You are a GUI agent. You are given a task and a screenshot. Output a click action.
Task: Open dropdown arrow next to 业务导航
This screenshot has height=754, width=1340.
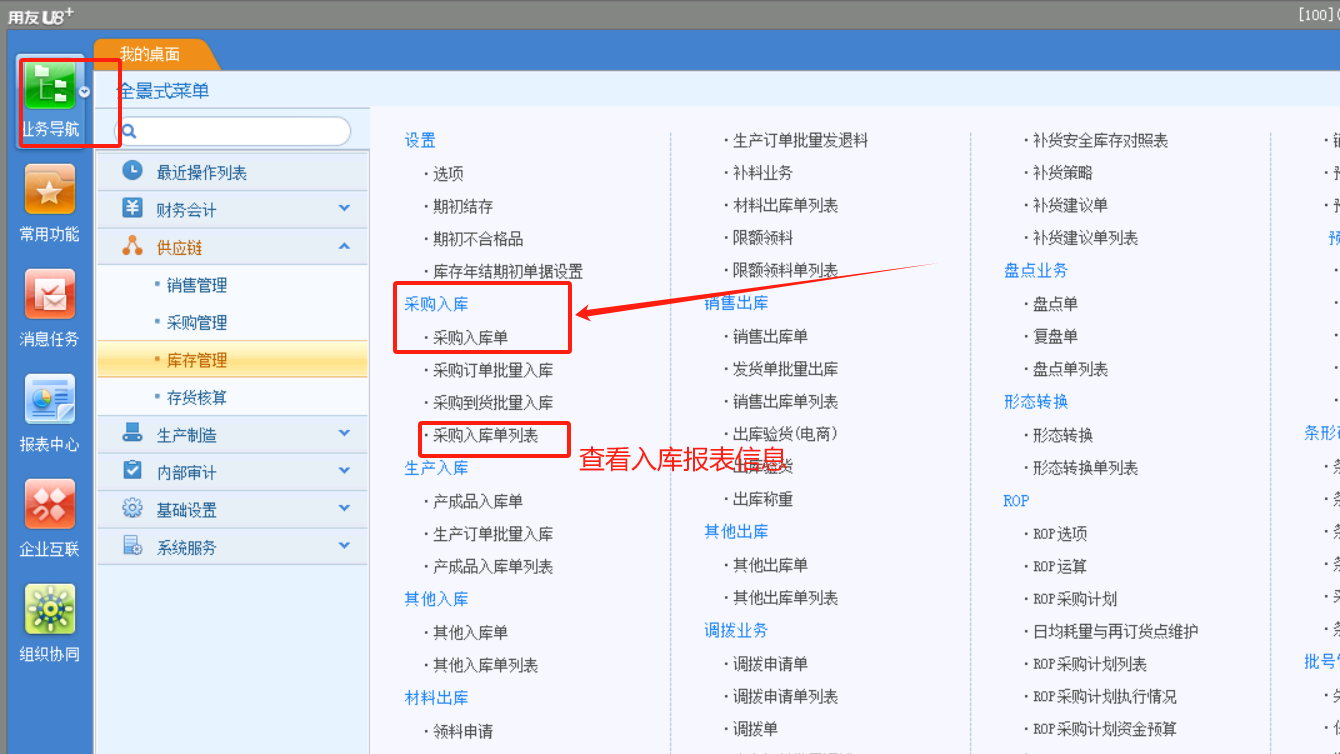coord(84,92)
